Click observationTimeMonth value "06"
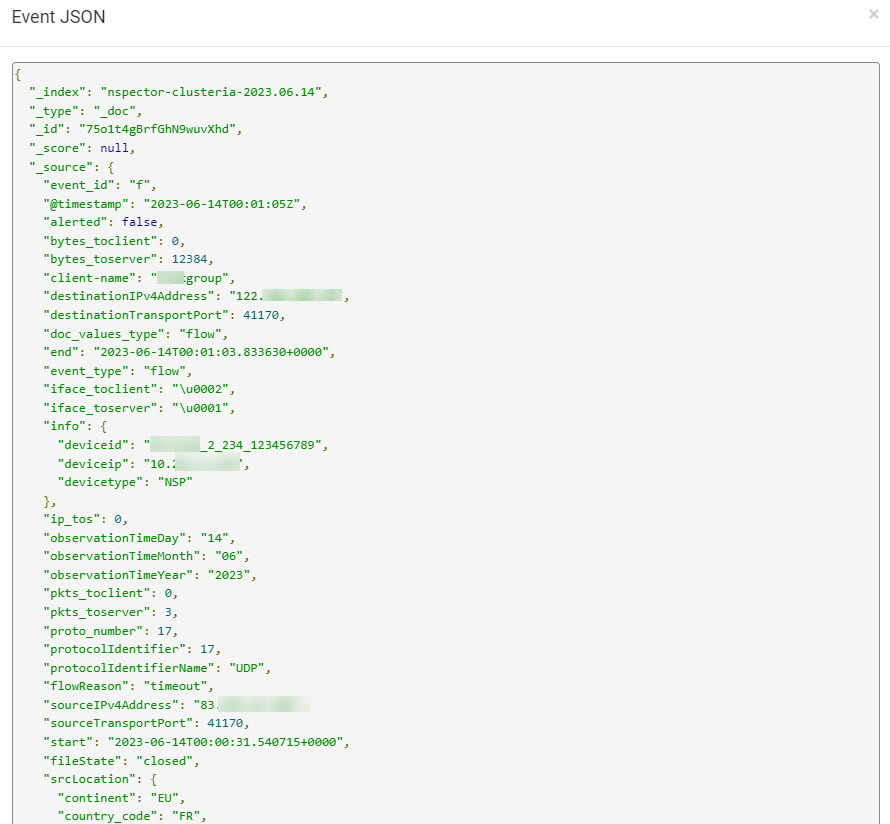890x824 pixels. point(228,556)
